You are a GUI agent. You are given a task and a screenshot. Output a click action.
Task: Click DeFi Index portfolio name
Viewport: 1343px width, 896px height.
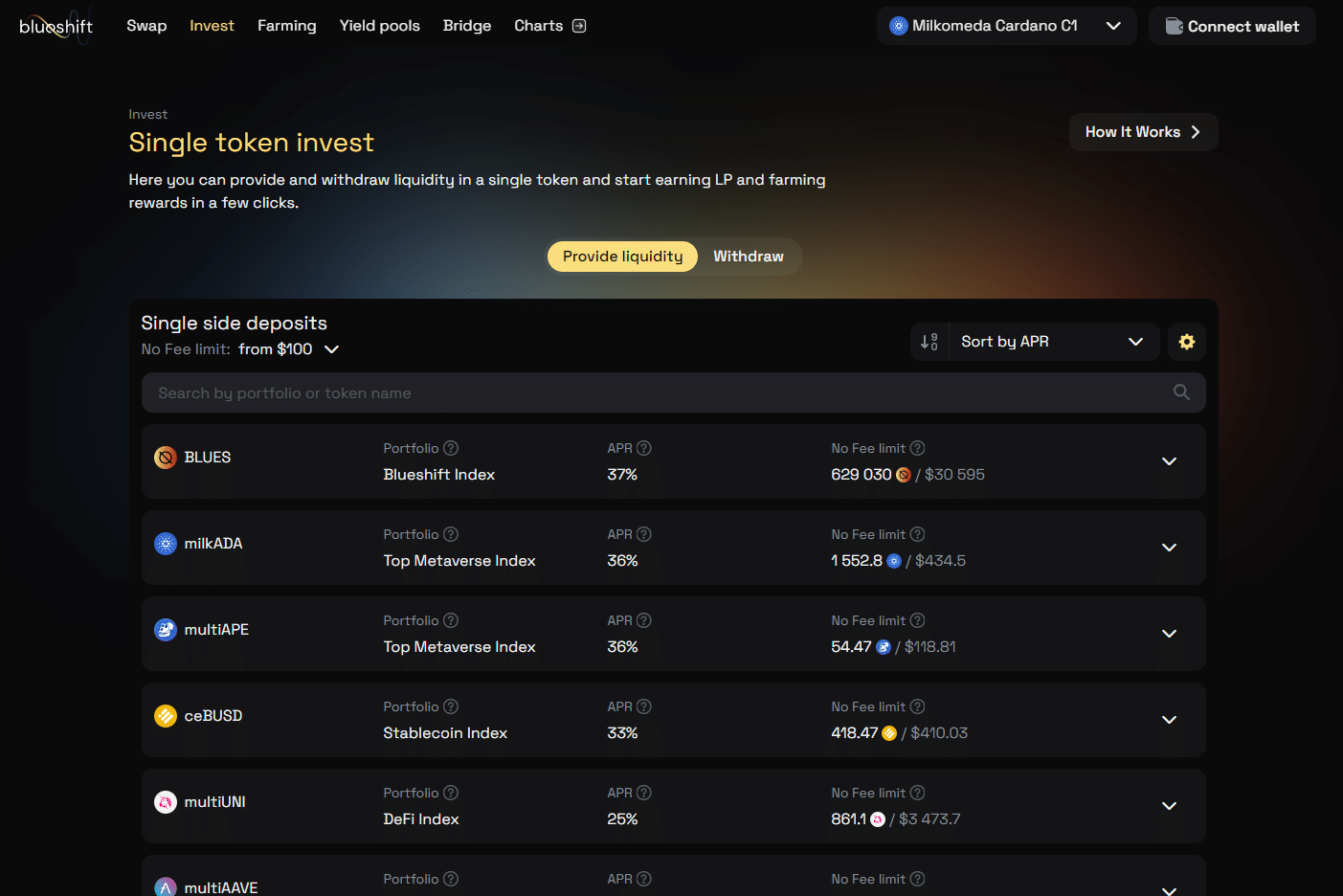pyautogui.click(x=421, y=819)
